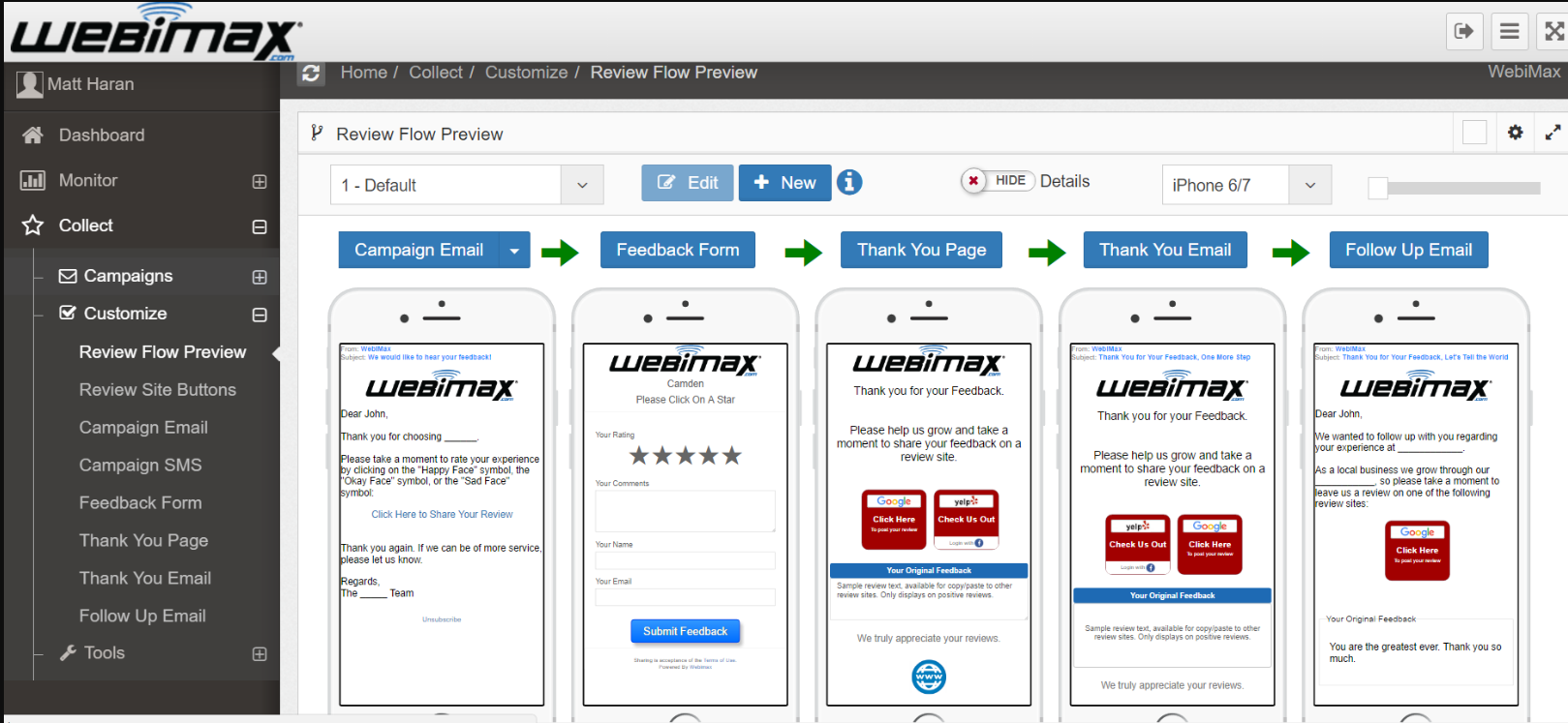The width and height of the screenshot is (1568, 723).
Task: Open the 1 - Default flow dropdown
Action: point(466,185)
